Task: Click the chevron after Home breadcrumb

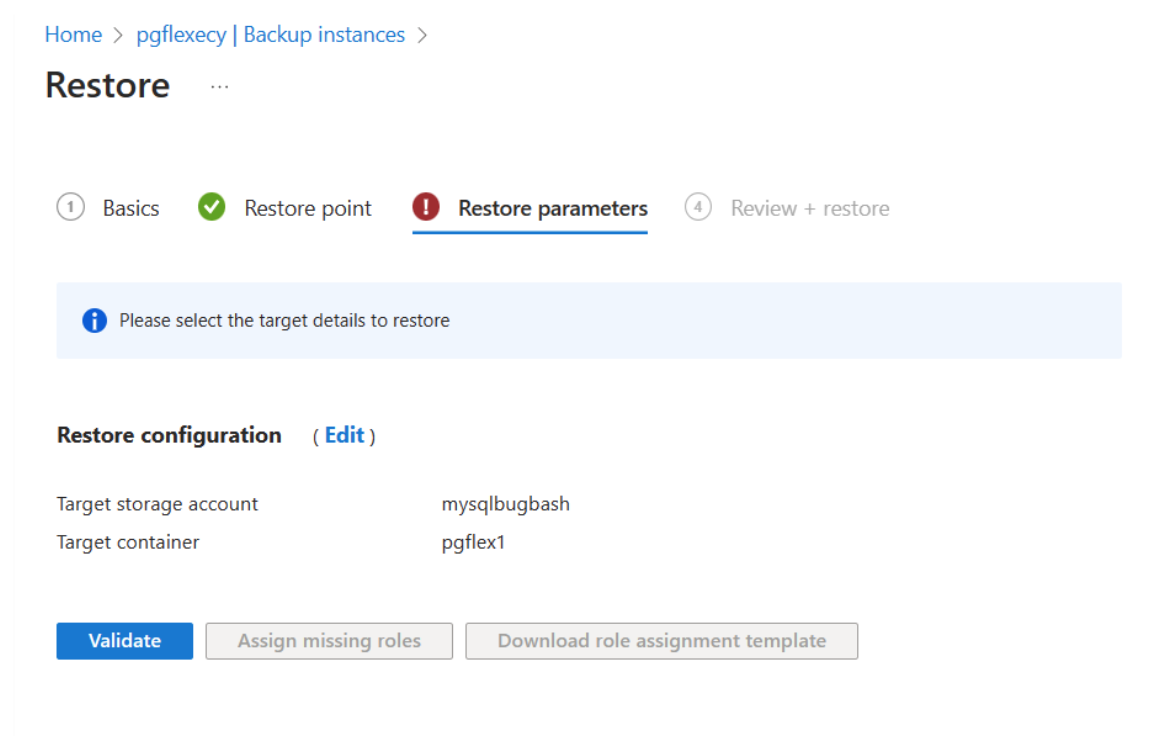Action: point(118,35)
